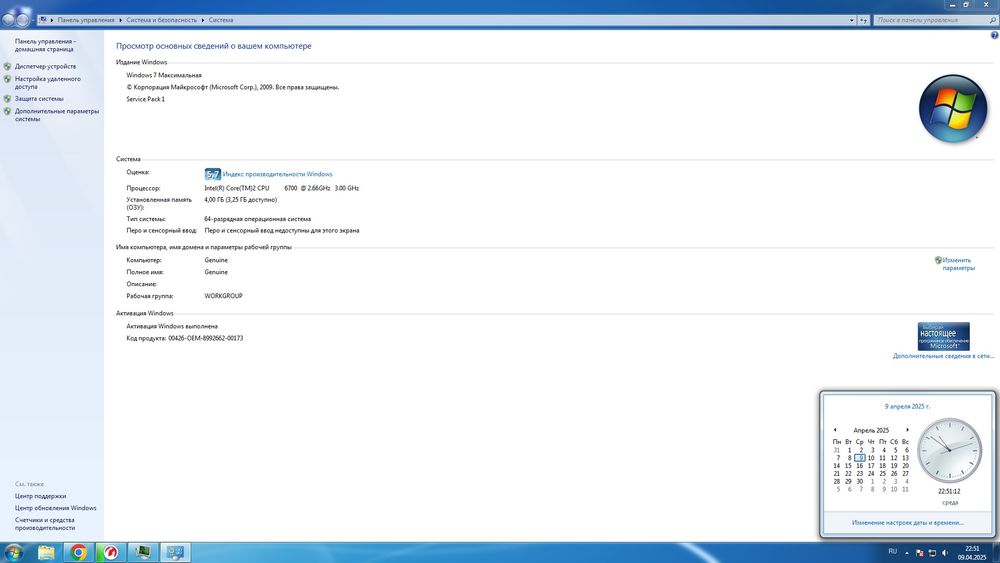Go to next month in calendar
Image resolution: width=1000 pixels, height=563 pixels.
point(908,430)
